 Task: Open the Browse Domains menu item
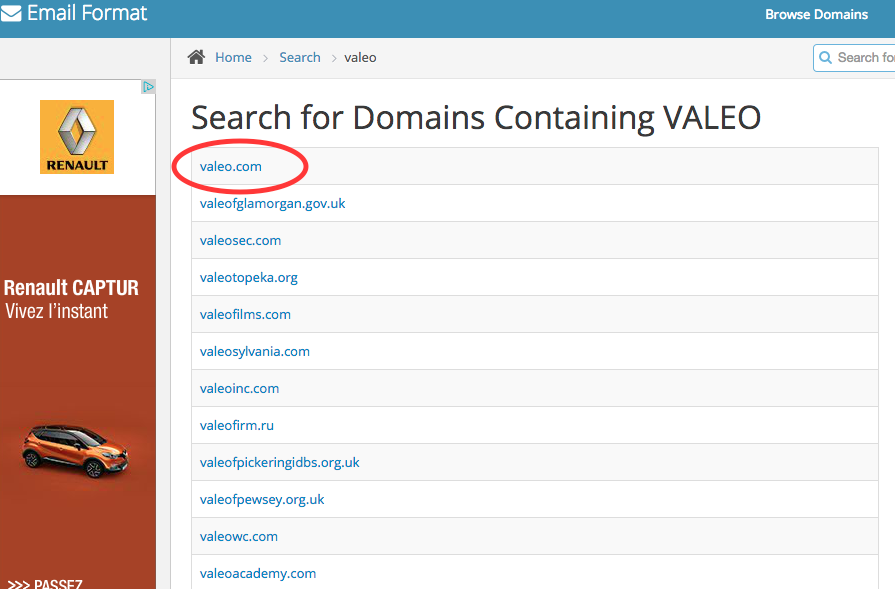[x=816, y=14]
